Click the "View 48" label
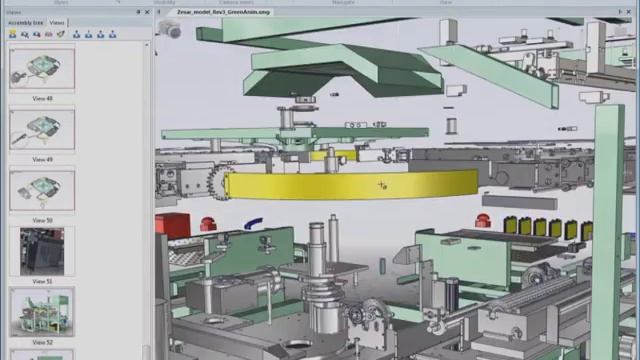This screenshot has width=640, height=360. 42,98
